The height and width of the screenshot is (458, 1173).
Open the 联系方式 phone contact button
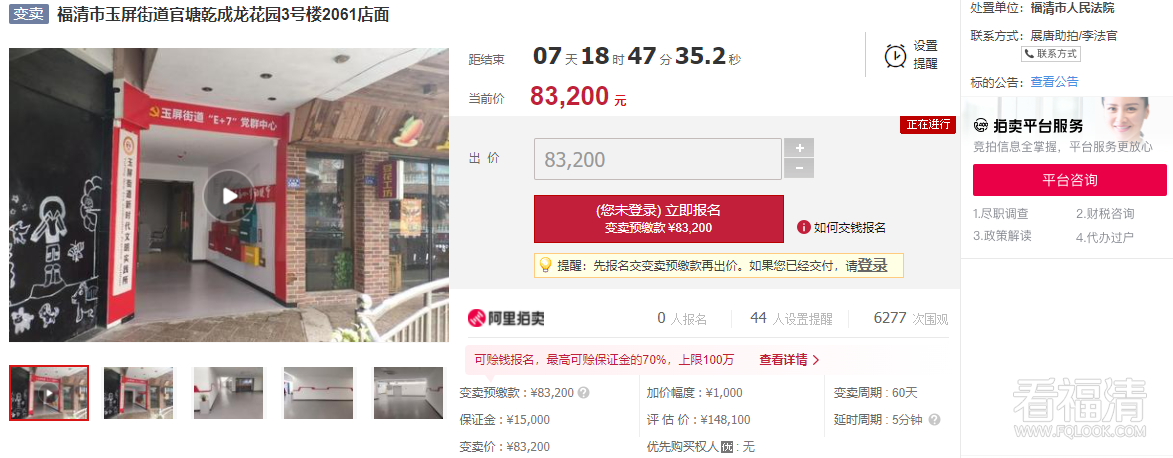click(1051, 54)
